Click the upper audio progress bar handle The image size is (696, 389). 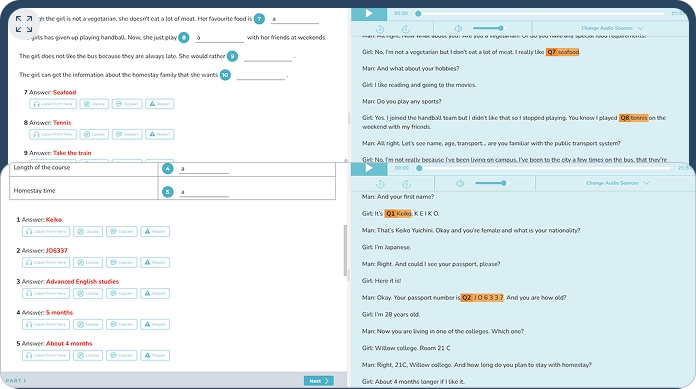coord(418,14)
